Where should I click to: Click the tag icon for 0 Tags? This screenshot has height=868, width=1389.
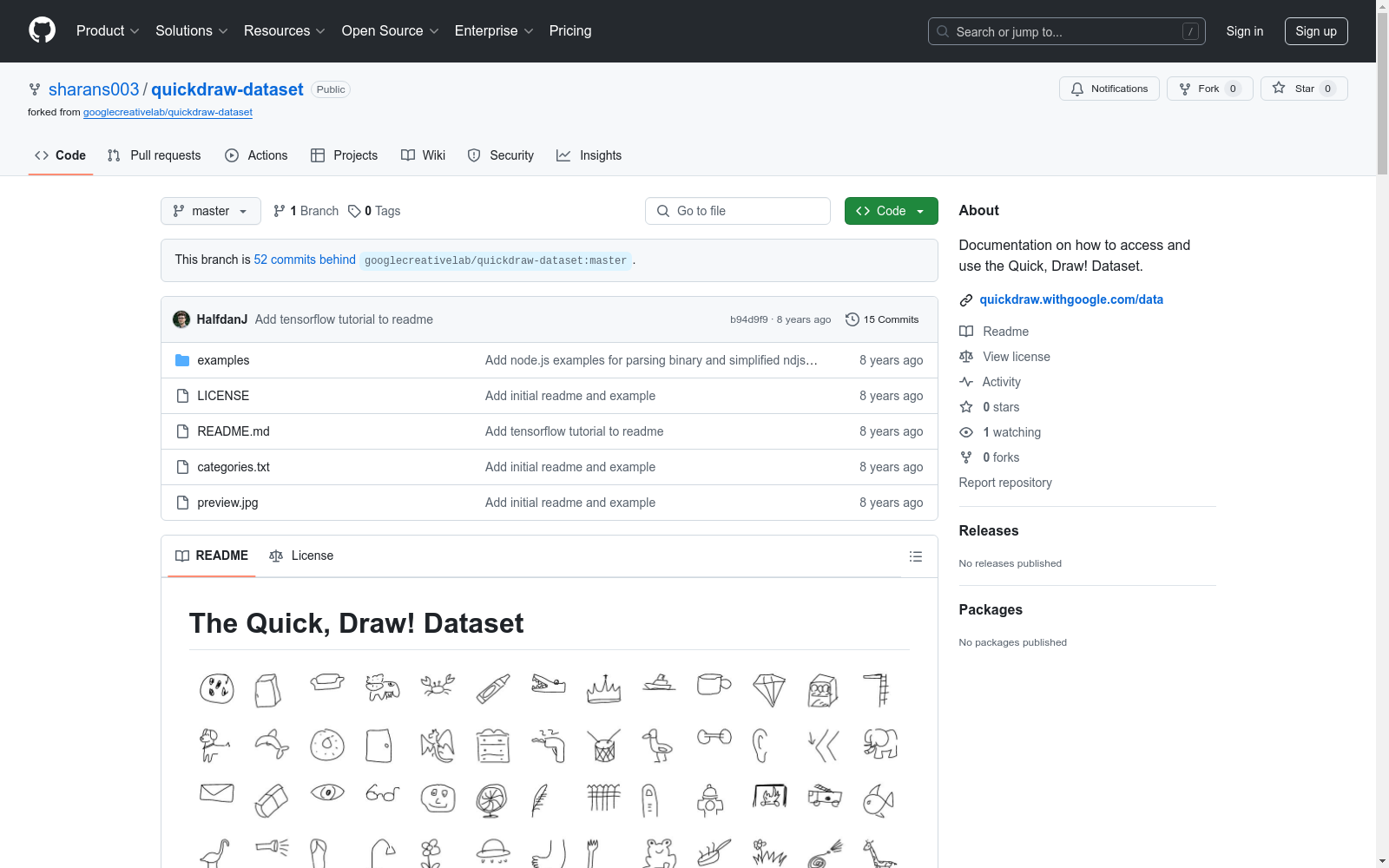(x=354, y=211)
